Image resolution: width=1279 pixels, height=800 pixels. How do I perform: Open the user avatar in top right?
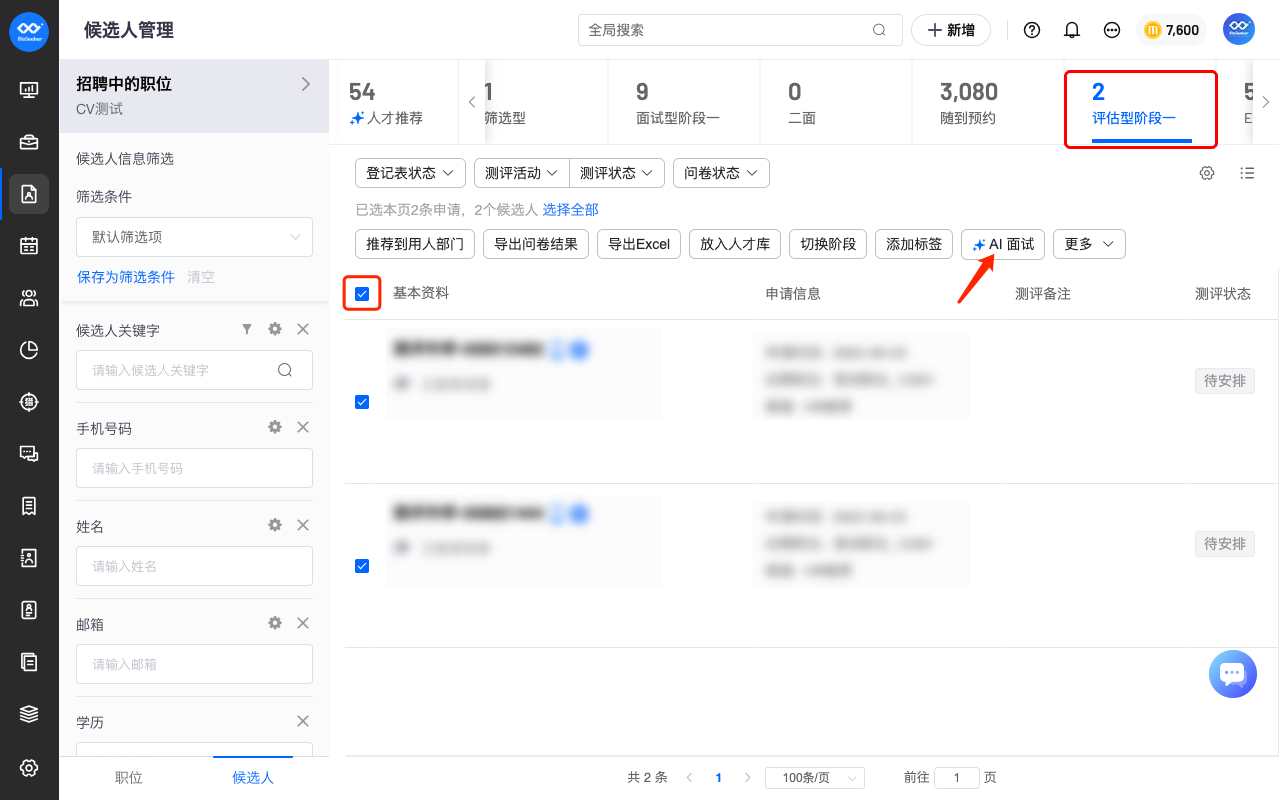point(1239,30)
